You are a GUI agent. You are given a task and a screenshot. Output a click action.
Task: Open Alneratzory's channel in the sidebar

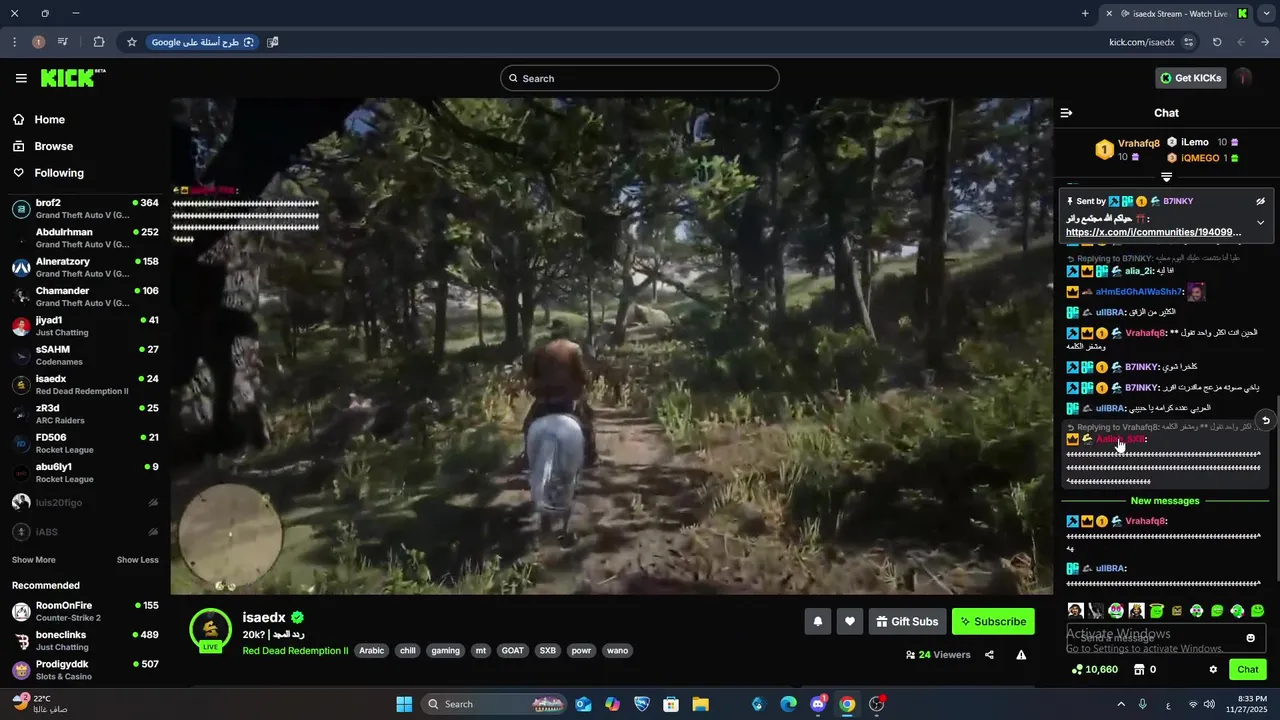[x=85, y=267]
